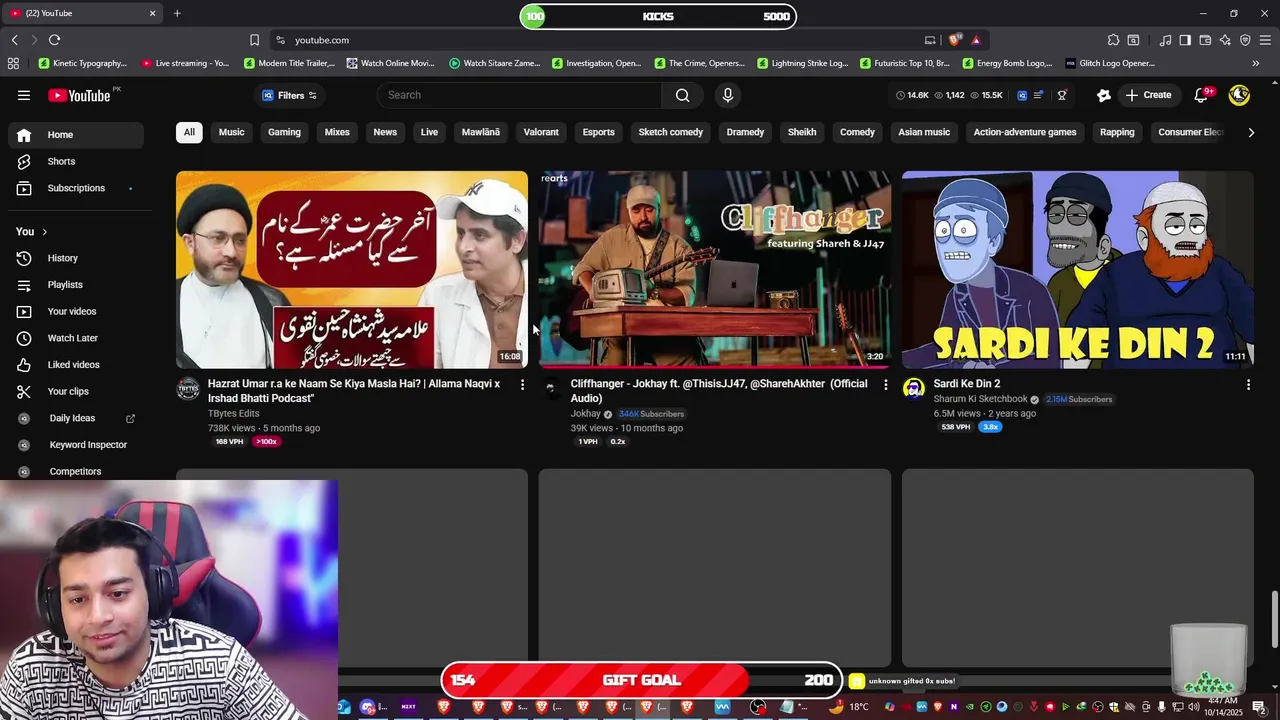Show hidden bookmarks with double chevron

1256,63
